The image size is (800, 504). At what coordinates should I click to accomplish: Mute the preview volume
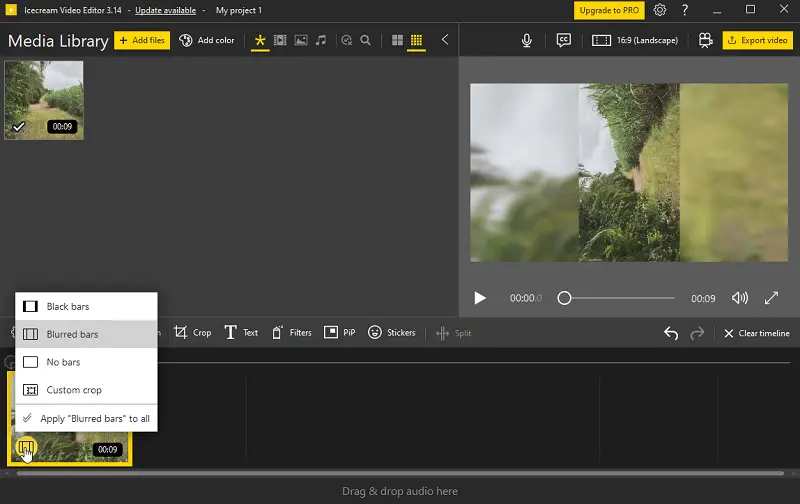(x=740, y=298)
